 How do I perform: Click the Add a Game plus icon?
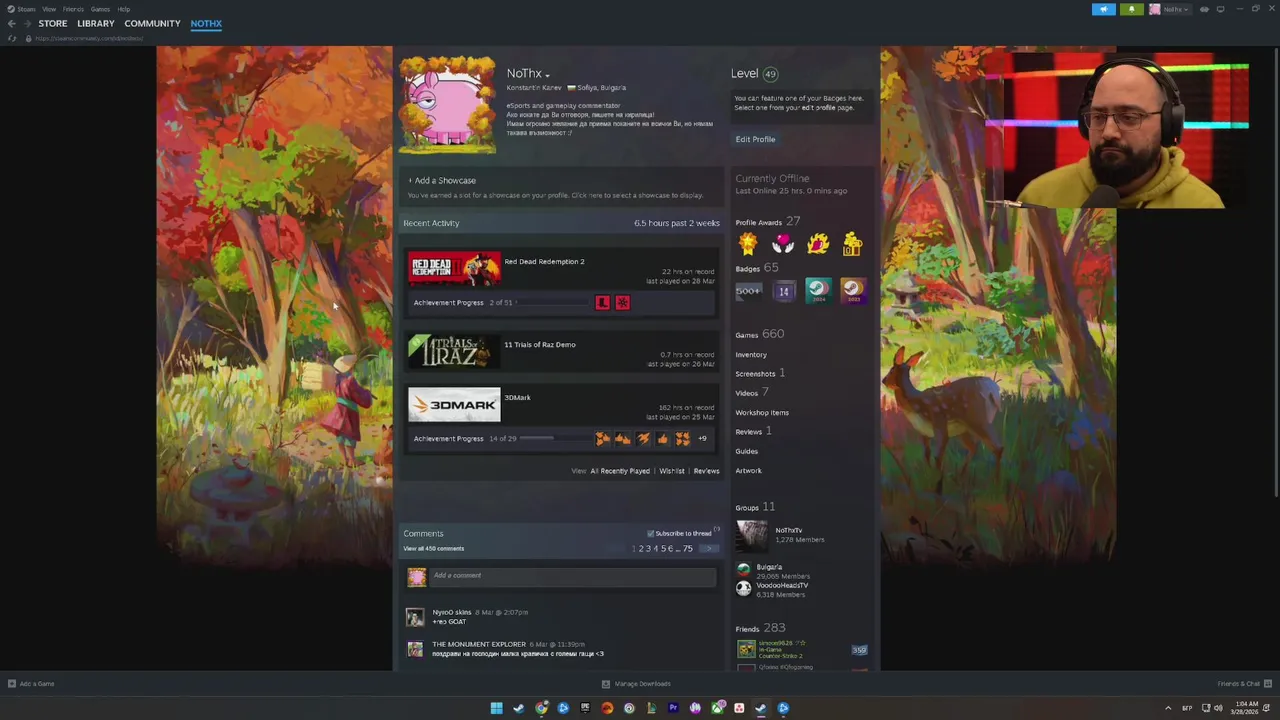pyautogui.click(x=12, y=684)
